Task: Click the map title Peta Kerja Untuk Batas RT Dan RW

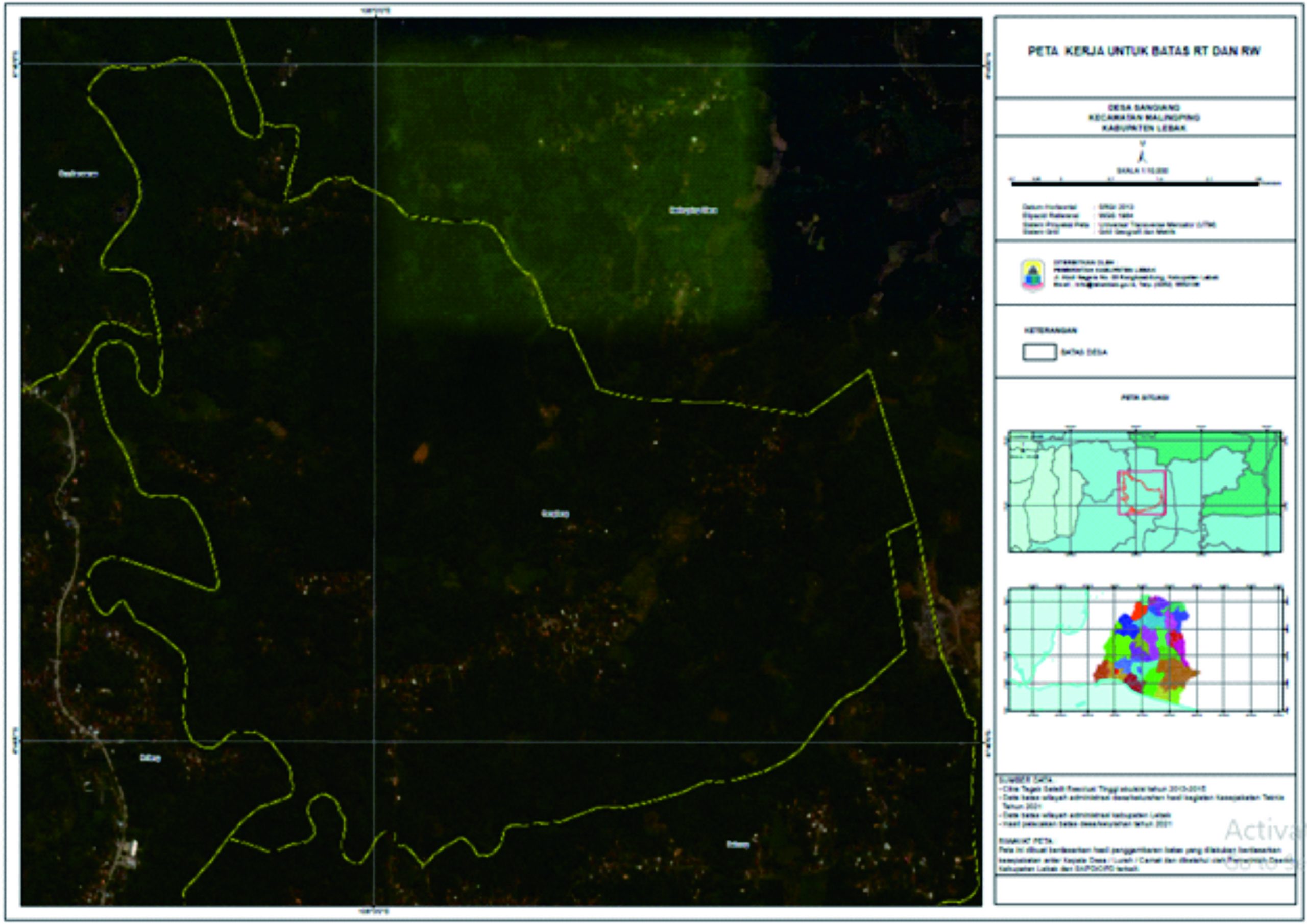Action: (x=1144, y=51)
